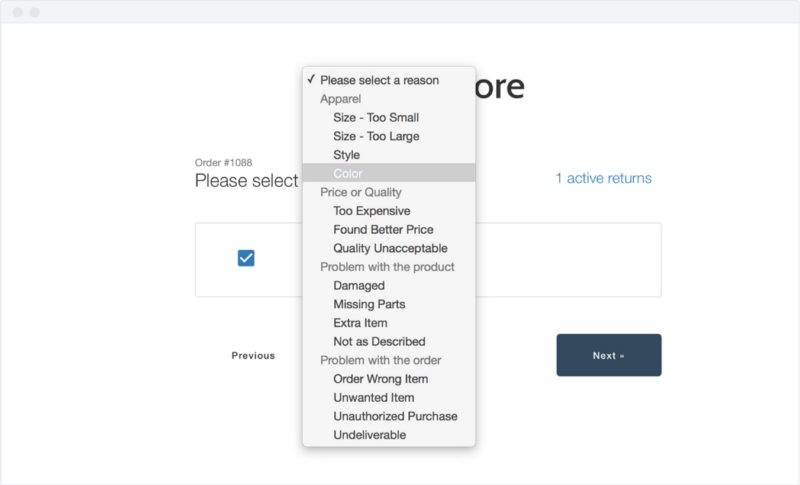Image resolution: width=800 pixels, height=485 pixels.
Task: Uncheck the item selection checkbox
Action: click(x=246, y=258)
